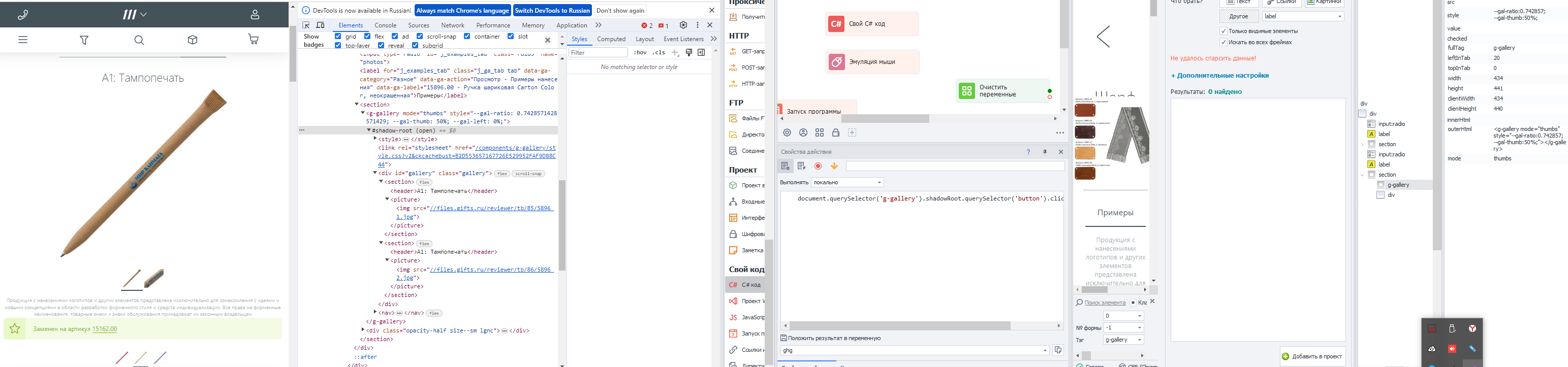Open the 'Тэг' g-gallery dropdown

(x=1123, y=340)
